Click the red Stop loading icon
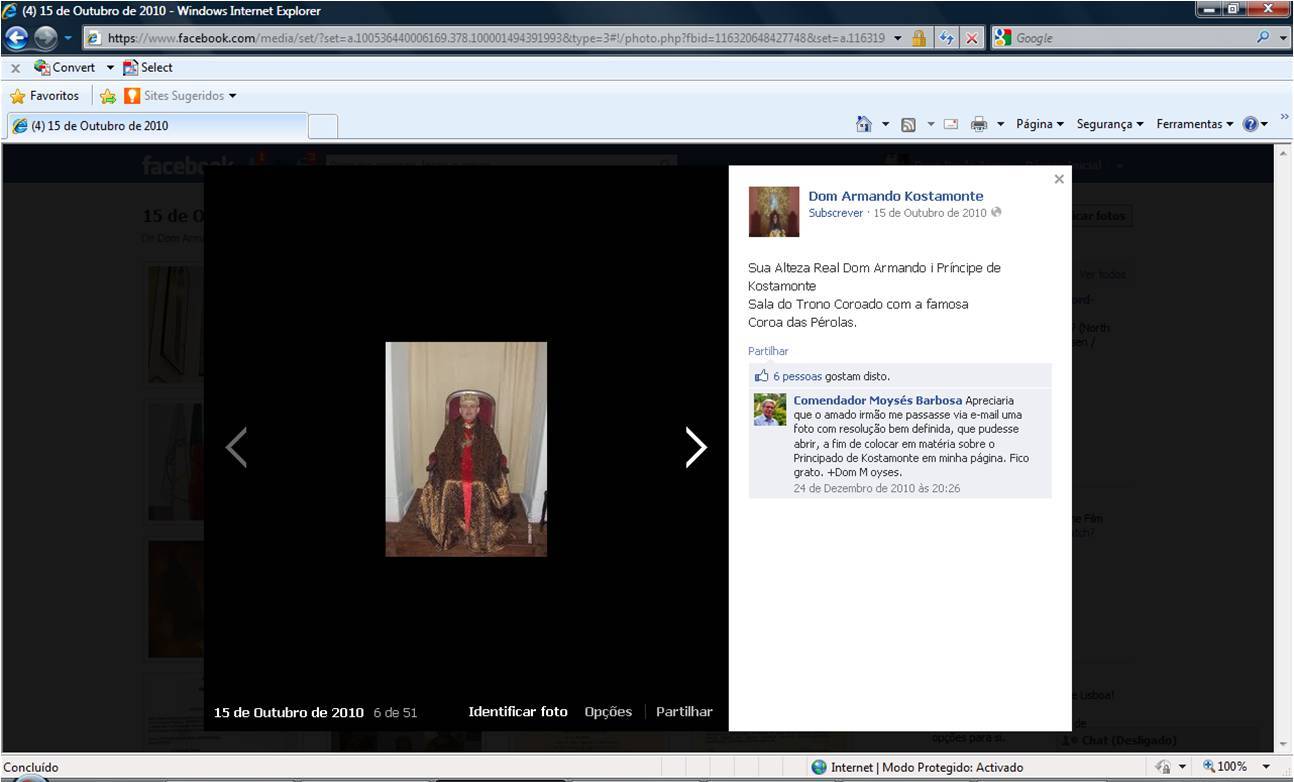1294x782 pixels. [971, 38]
